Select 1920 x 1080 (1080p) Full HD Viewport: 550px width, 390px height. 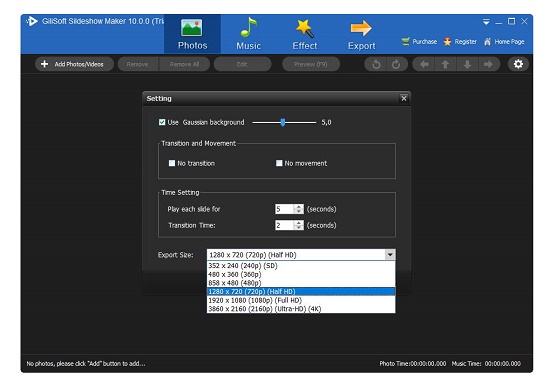click(x=301, y=300)
